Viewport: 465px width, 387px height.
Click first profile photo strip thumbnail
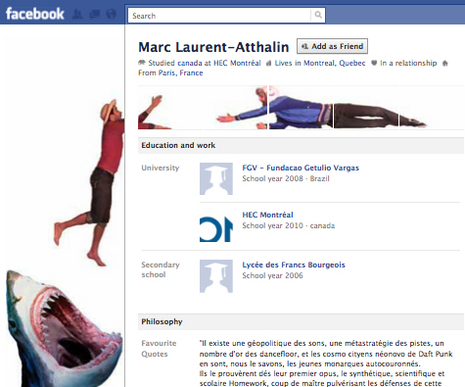170,107
